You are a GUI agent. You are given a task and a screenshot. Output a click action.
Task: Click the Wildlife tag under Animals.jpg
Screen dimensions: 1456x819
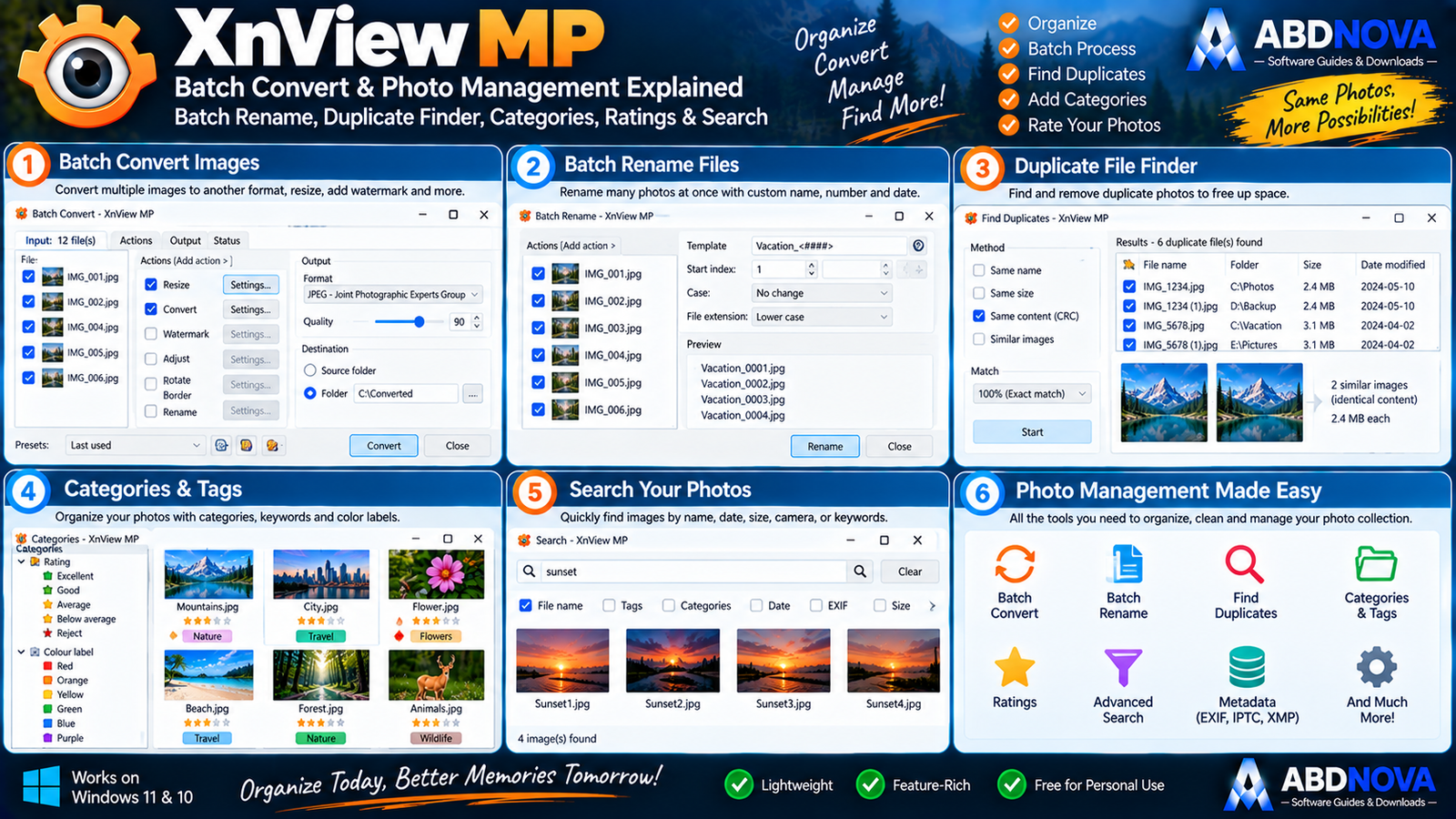436,738
